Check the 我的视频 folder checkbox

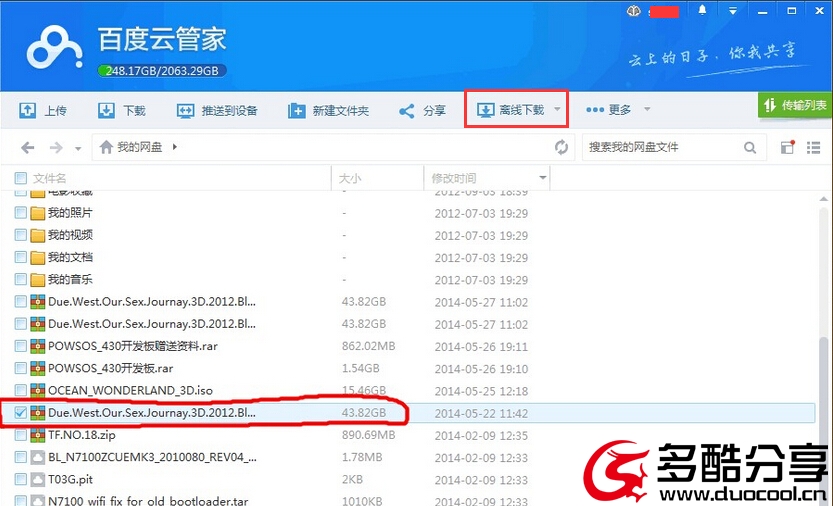20,235
